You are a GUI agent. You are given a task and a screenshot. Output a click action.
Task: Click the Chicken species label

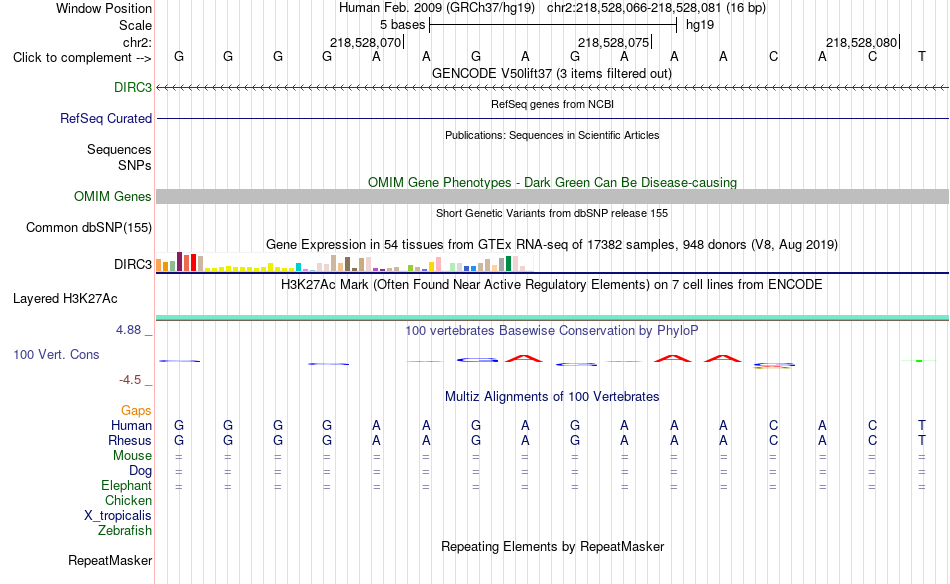pos(128,500)
